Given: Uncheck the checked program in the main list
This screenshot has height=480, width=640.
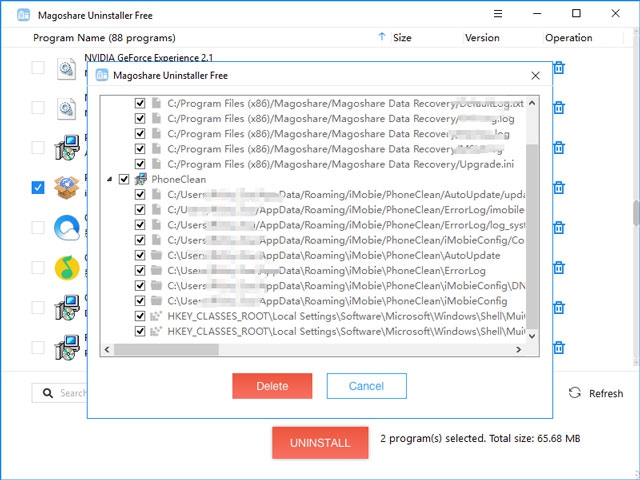Looking at the screenshot, I should [38, 187].
